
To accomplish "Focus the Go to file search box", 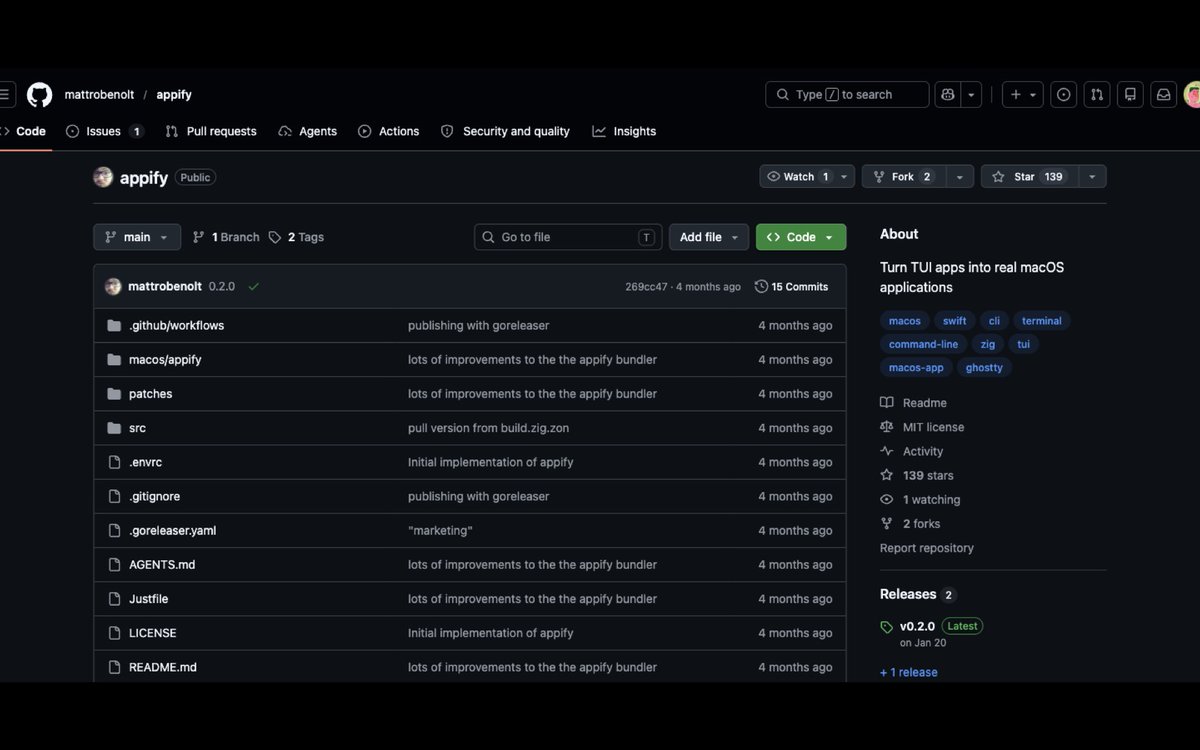I will click(x=568, y=237).
